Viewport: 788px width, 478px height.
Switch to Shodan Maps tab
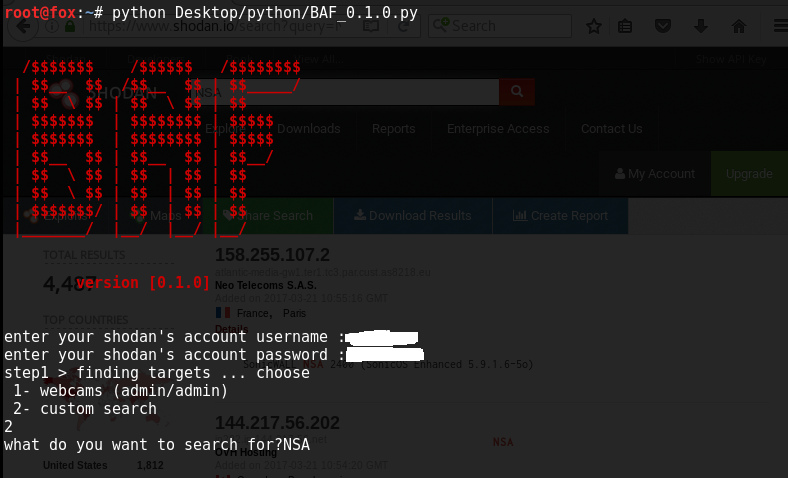click(156, 216)
